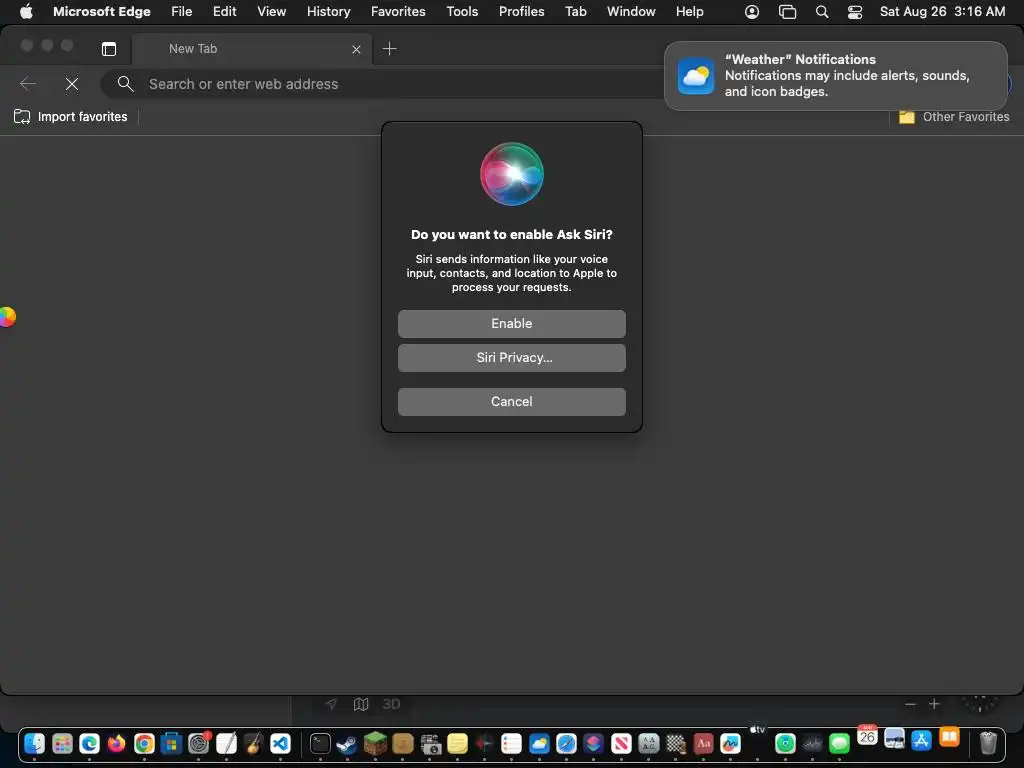Open the Microsoft Edge app menu
The width and height of the screenshot is (1024, 768).
coord(102,12)
